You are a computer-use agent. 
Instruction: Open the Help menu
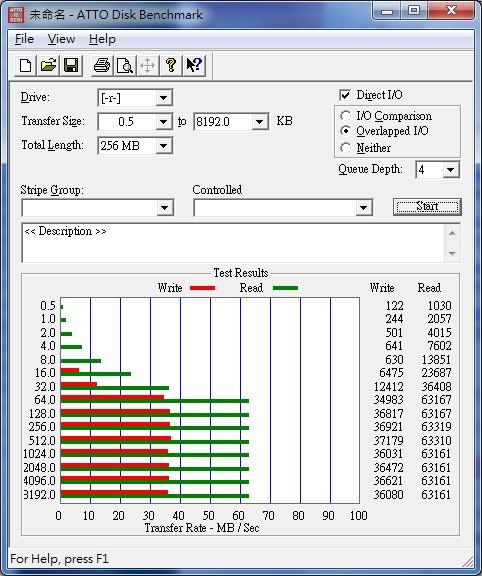[102, 39]
